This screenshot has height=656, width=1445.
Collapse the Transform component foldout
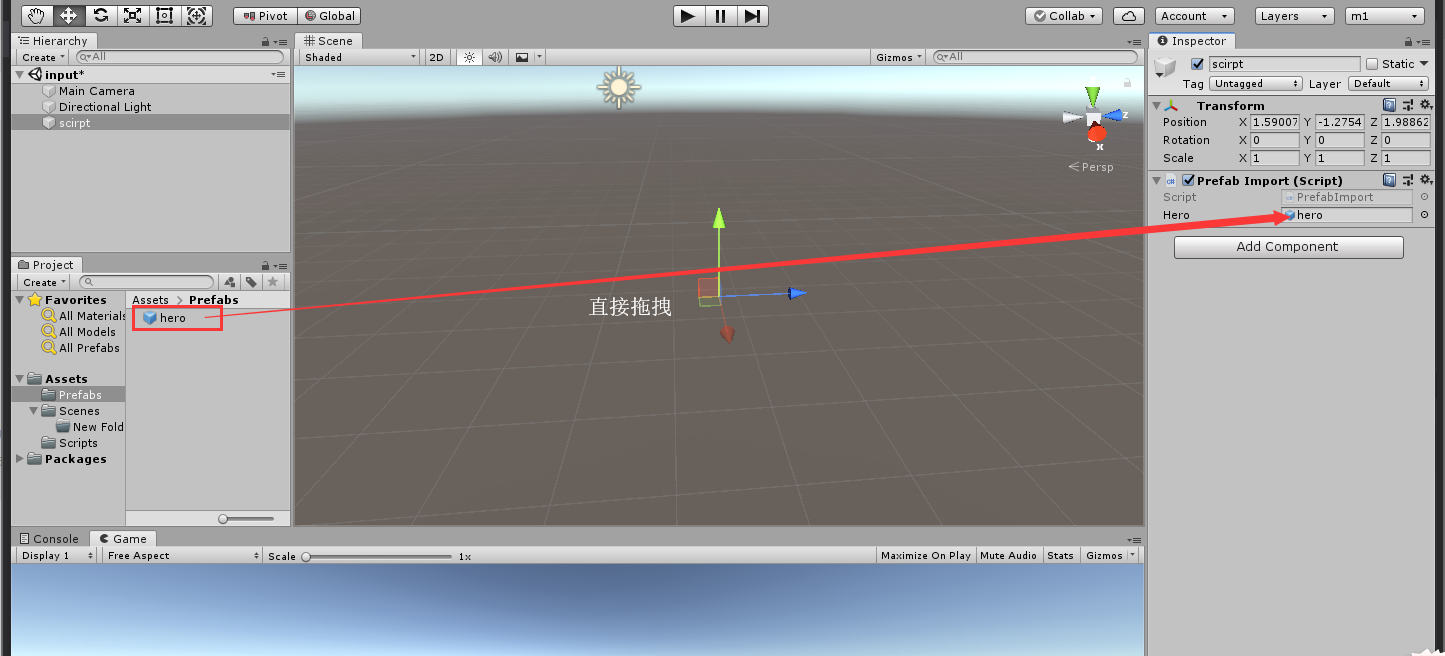coord(1156,105)
